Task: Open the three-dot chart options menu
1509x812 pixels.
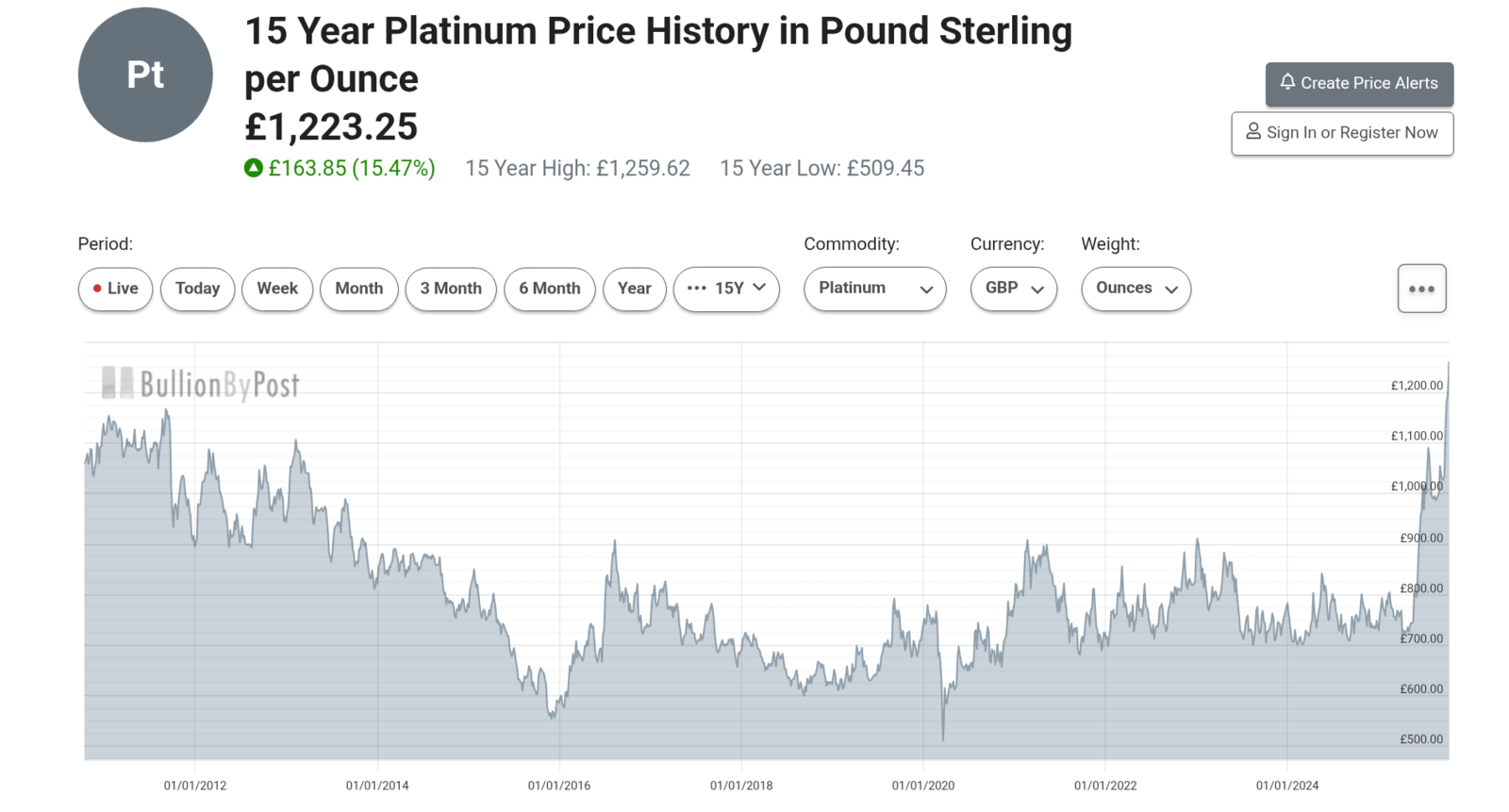Action: coord(1421,289)
